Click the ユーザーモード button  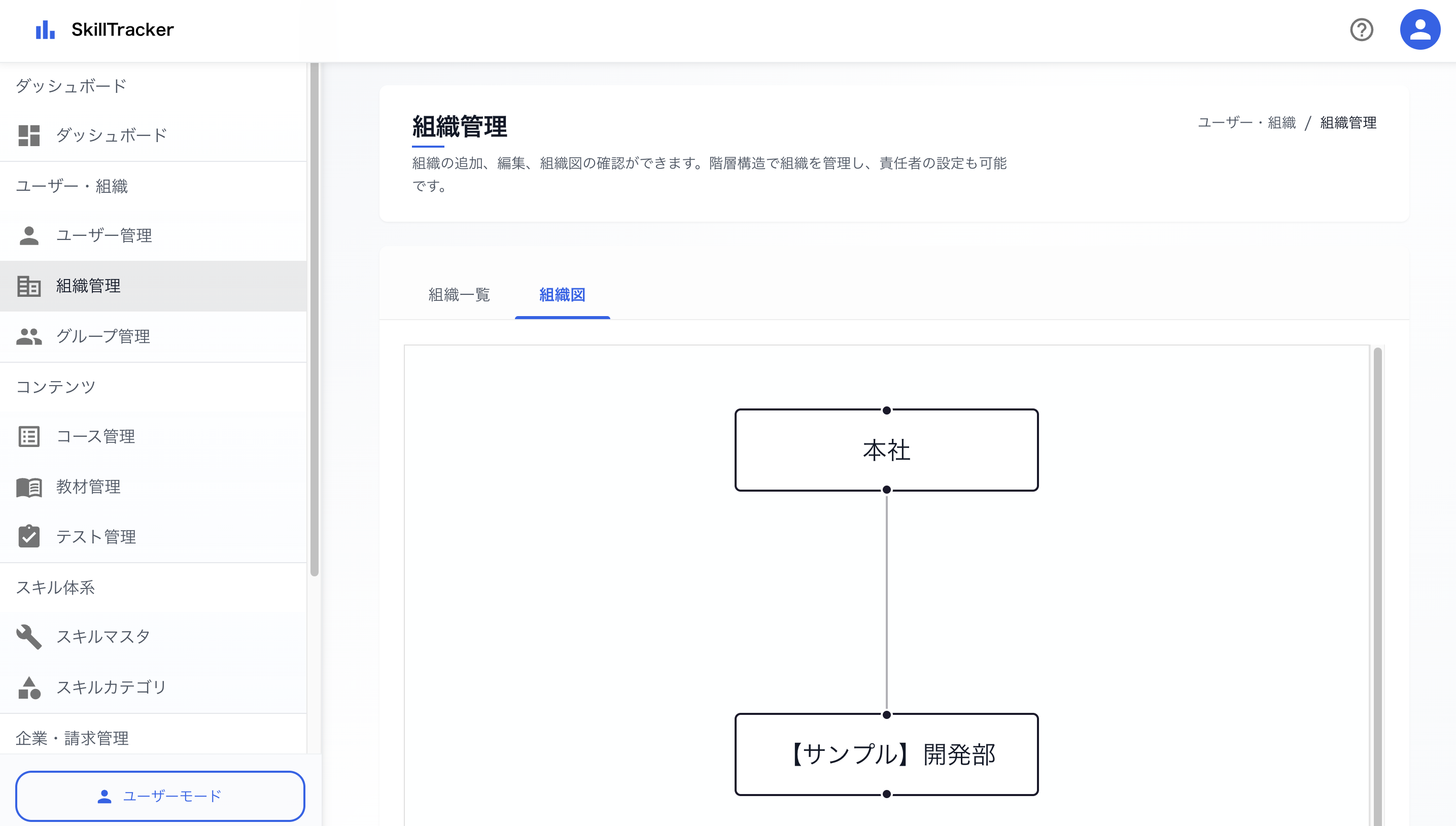160,796
